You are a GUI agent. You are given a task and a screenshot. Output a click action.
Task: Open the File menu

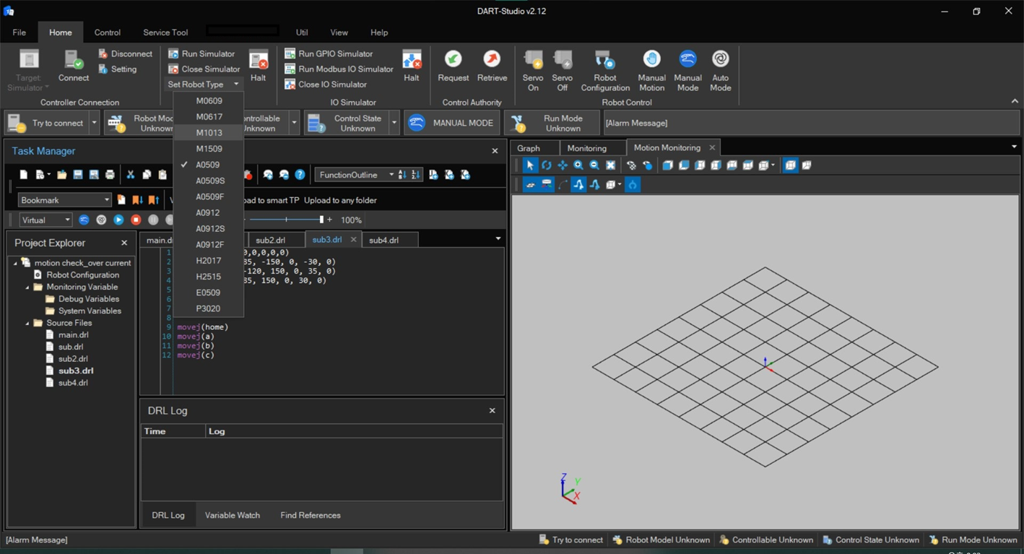click(x=20, y=32)
